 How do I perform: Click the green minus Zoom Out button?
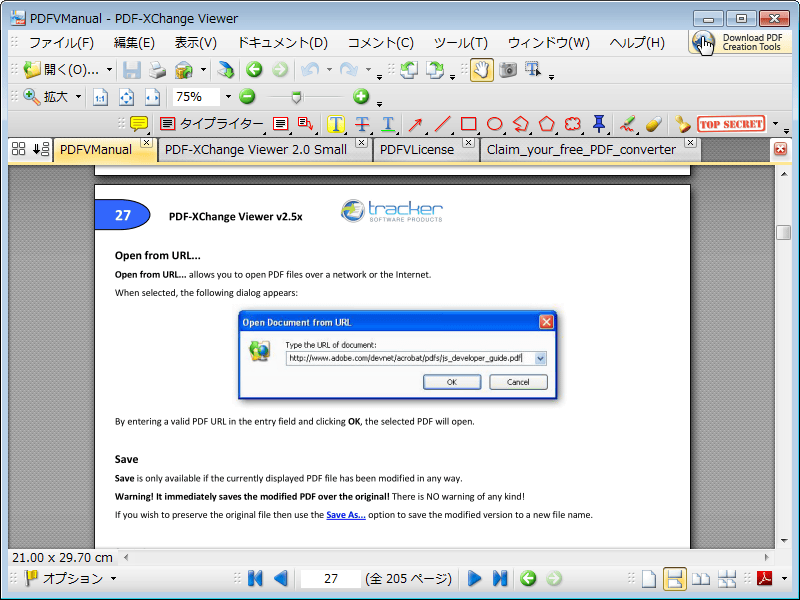tap(247, 96)
